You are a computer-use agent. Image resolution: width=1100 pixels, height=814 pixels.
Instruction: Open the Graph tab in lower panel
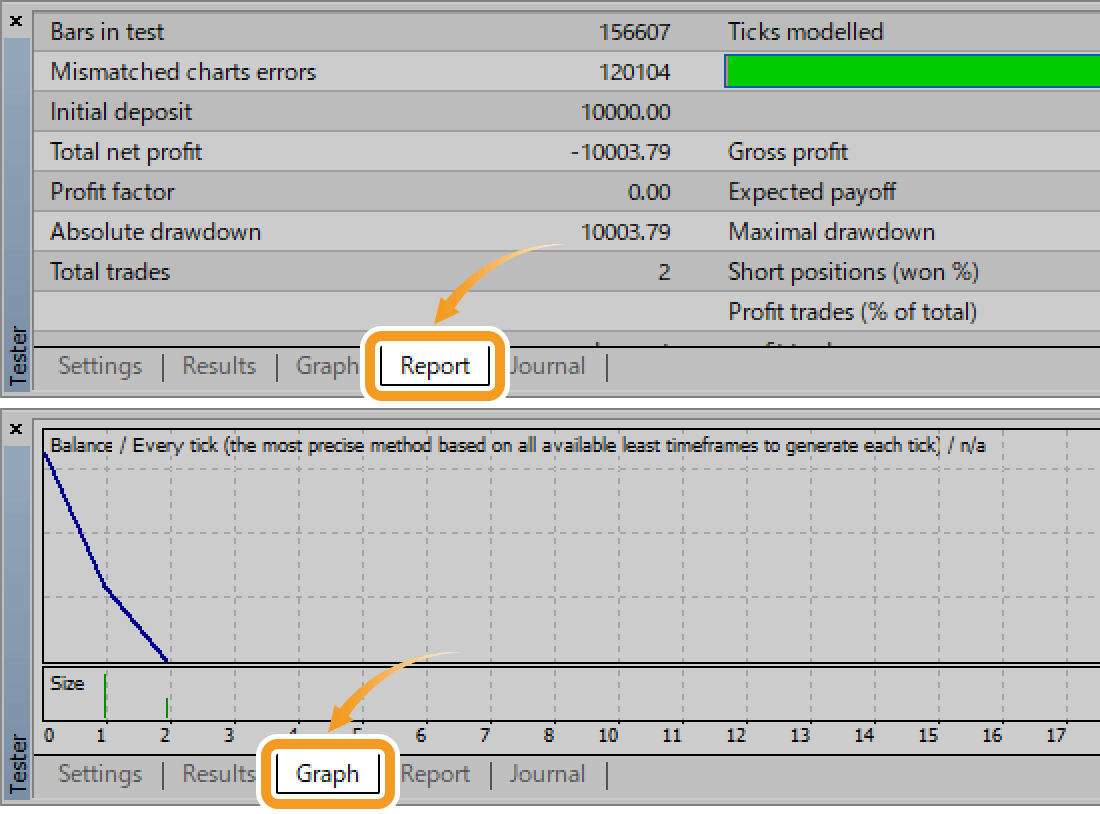tap(327, 773)
